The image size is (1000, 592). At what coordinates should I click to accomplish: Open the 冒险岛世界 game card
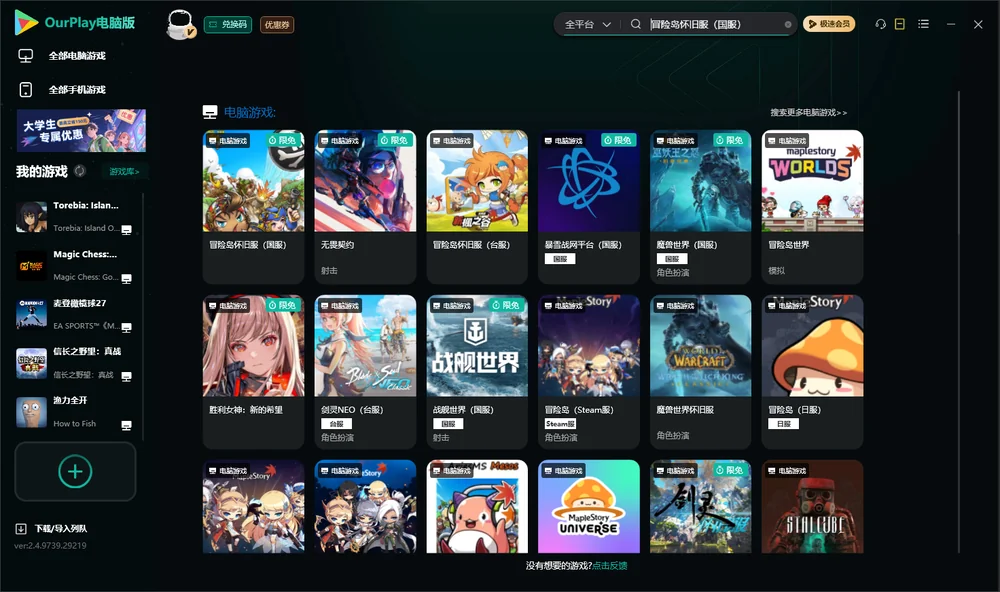[812, 207]
